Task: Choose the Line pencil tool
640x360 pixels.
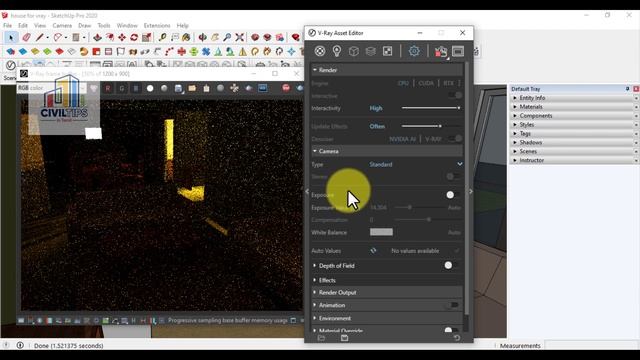Action: pyautogui.click(x=39, y=38)
